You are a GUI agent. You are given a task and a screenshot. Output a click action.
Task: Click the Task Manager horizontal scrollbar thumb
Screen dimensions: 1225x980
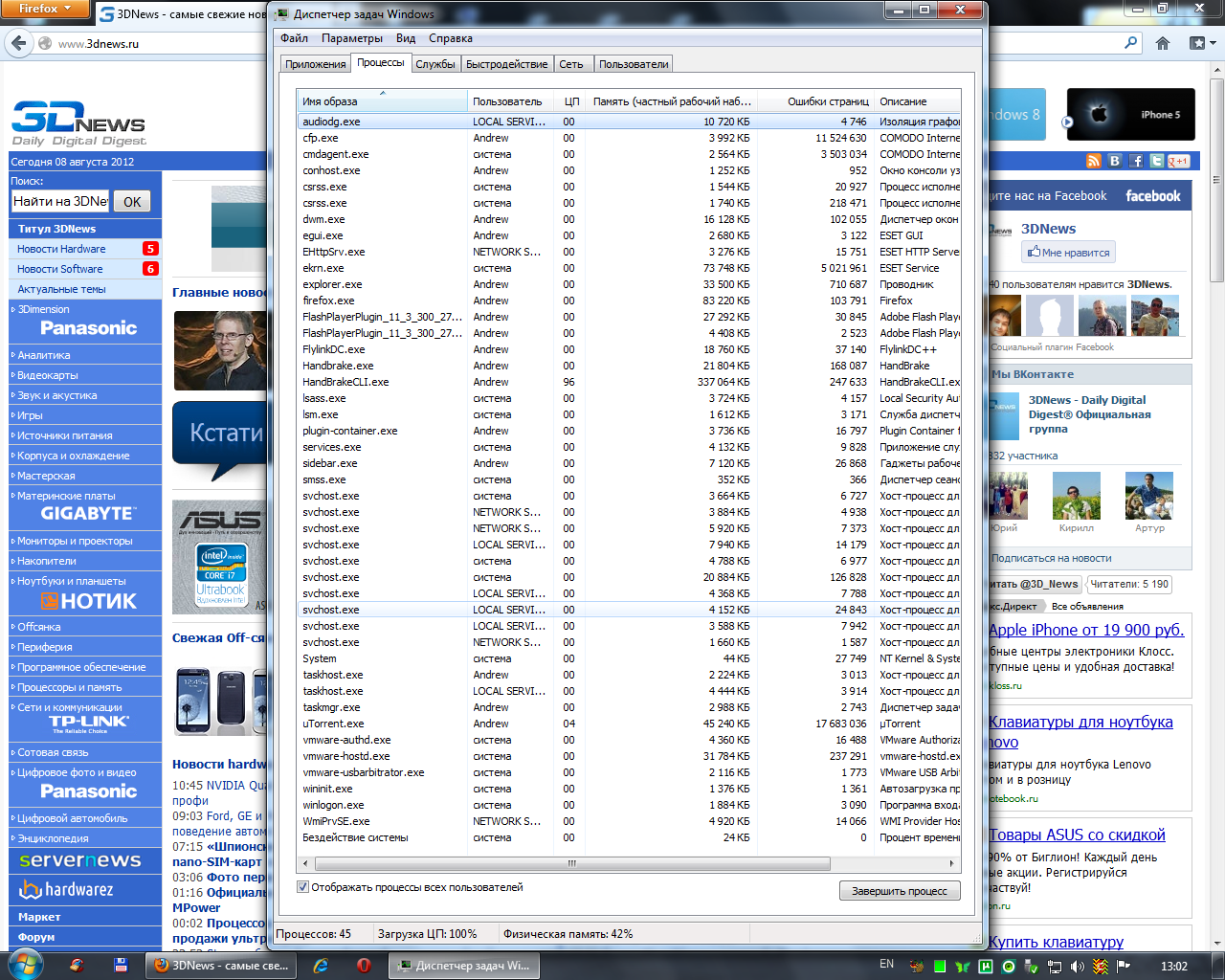coord(572,863)
